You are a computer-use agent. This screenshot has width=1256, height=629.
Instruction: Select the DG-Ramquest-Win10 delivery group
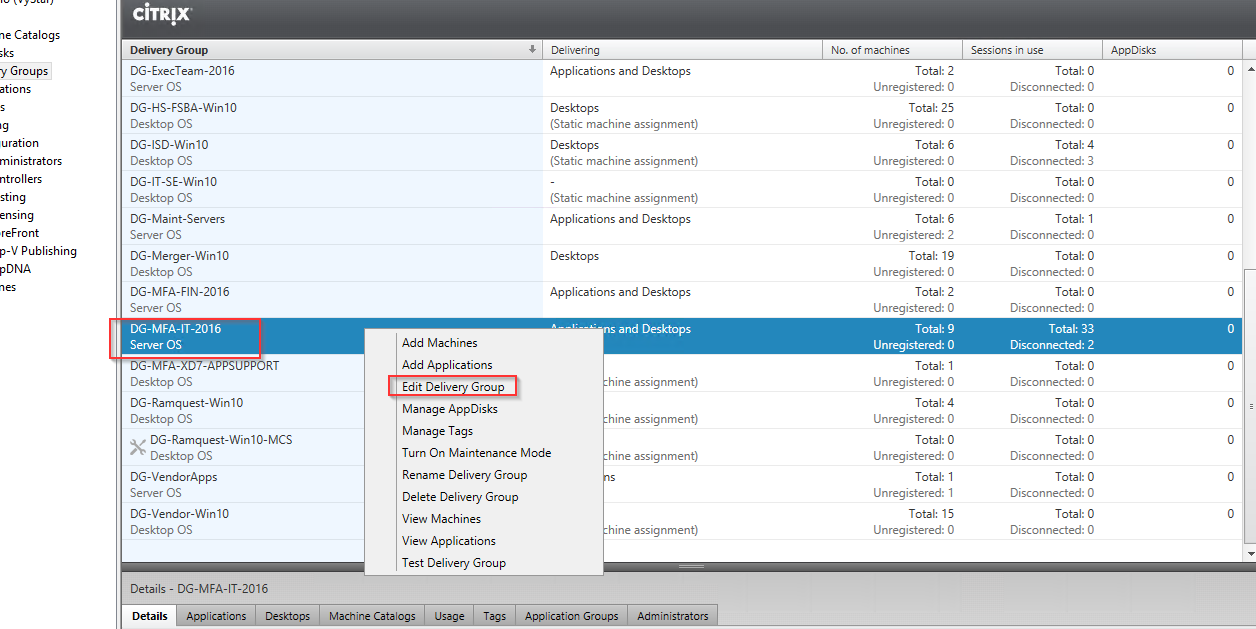point(682,411)
